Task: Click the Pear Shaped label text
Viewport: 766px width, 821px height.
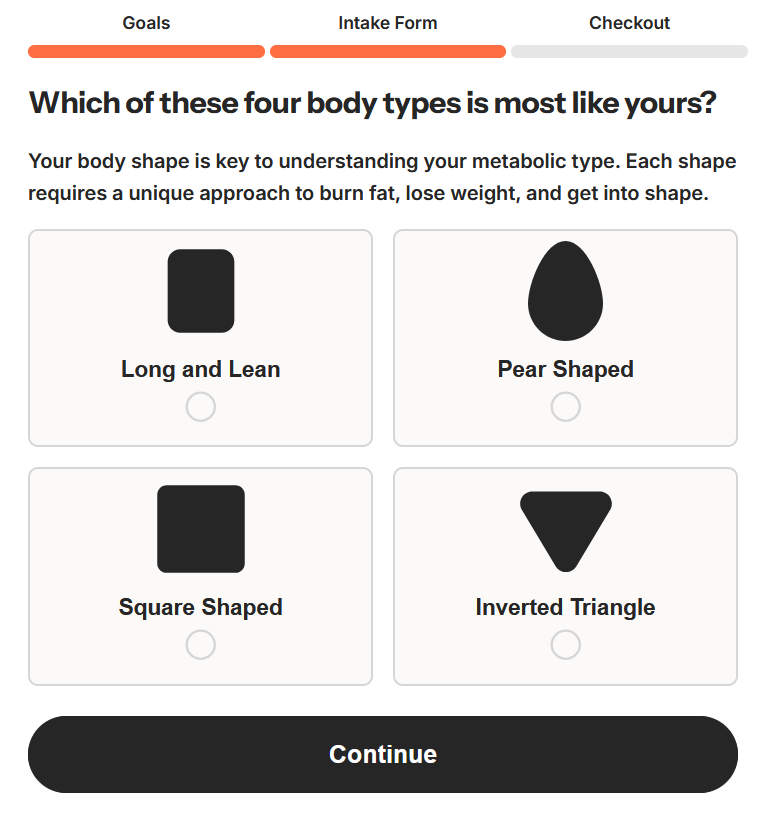Action: [565, 369]
